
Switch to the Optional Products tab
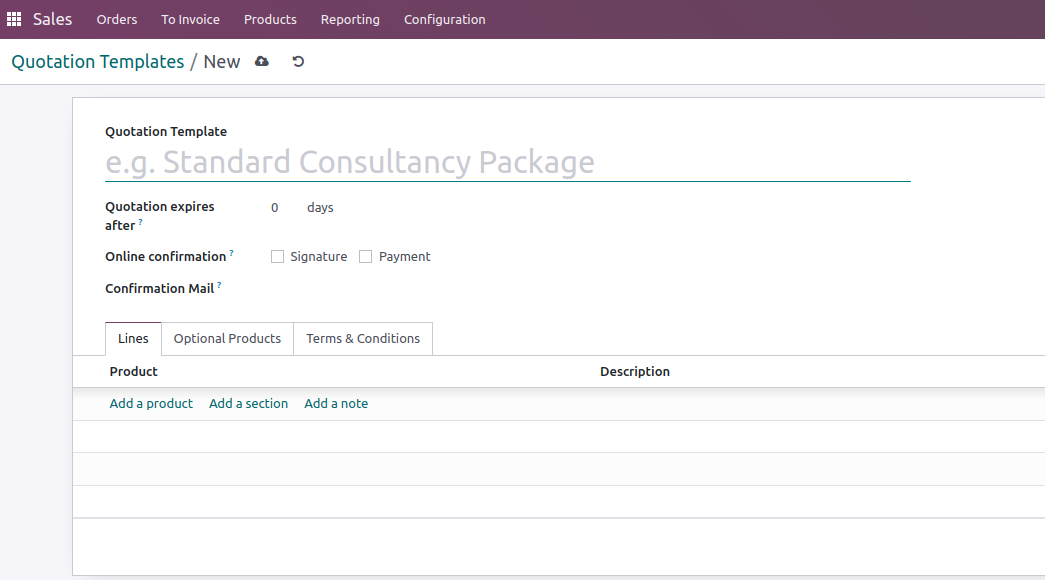pyautogui.click(x=227, y=339)
